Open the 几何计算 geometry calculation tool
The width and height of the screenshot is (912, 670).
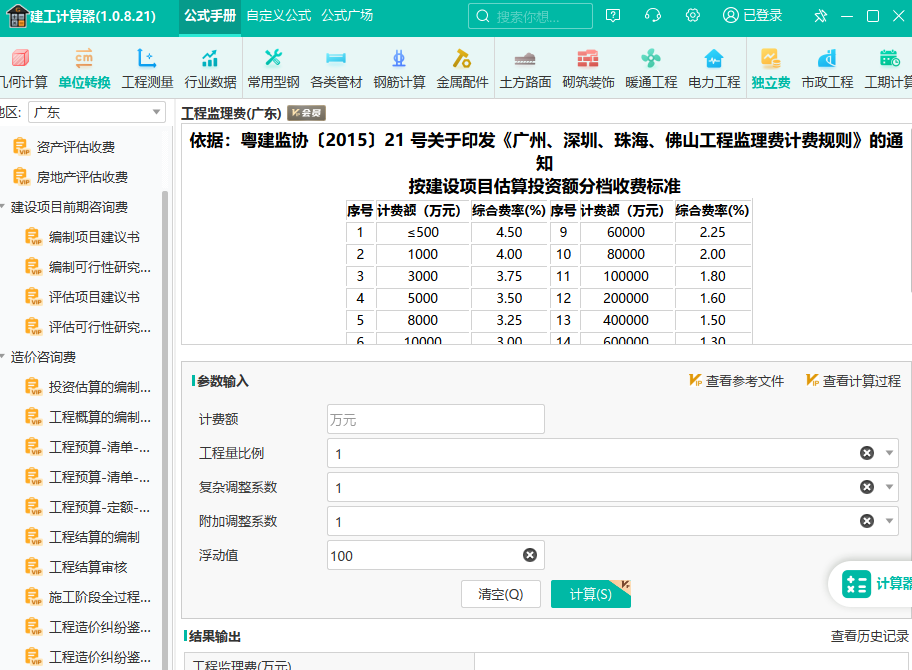(x=22, y=69)
